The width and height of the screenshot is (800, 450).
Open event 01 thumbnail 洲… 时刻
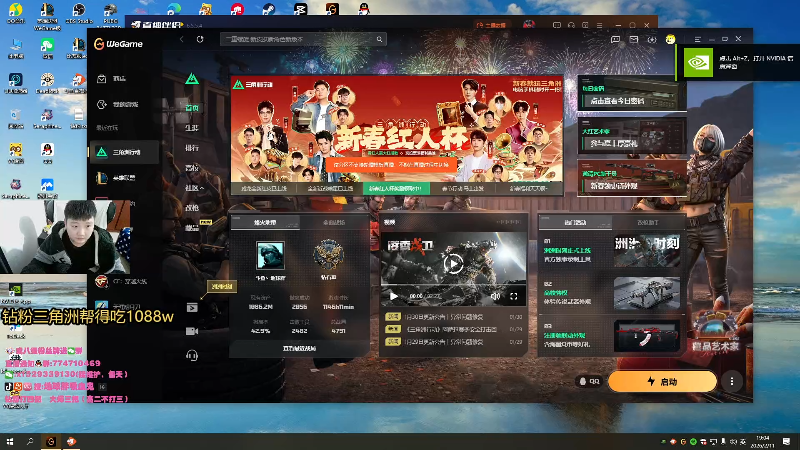(646, 251)
